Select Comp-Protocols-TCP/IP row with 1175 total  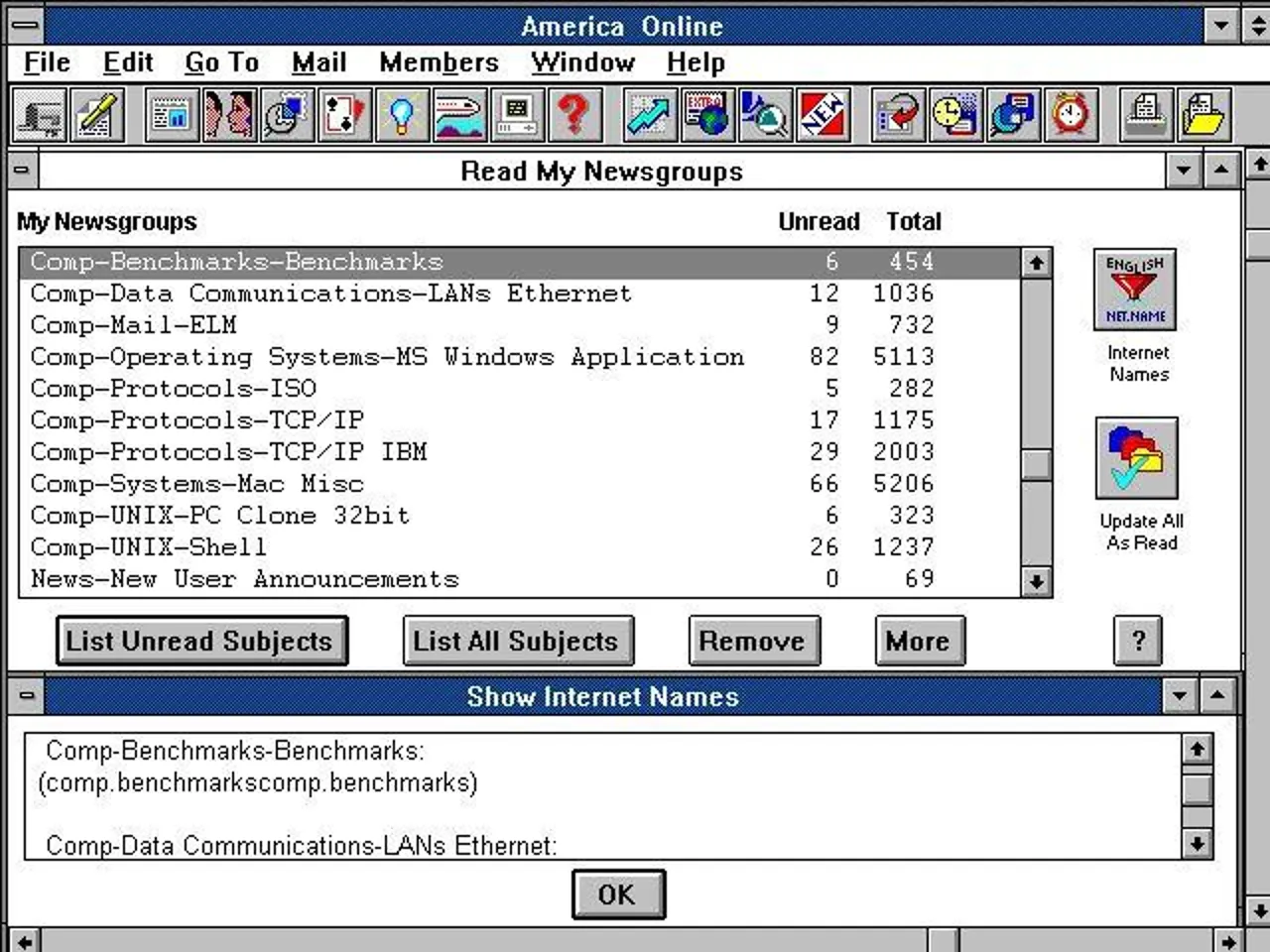point(519,420)
